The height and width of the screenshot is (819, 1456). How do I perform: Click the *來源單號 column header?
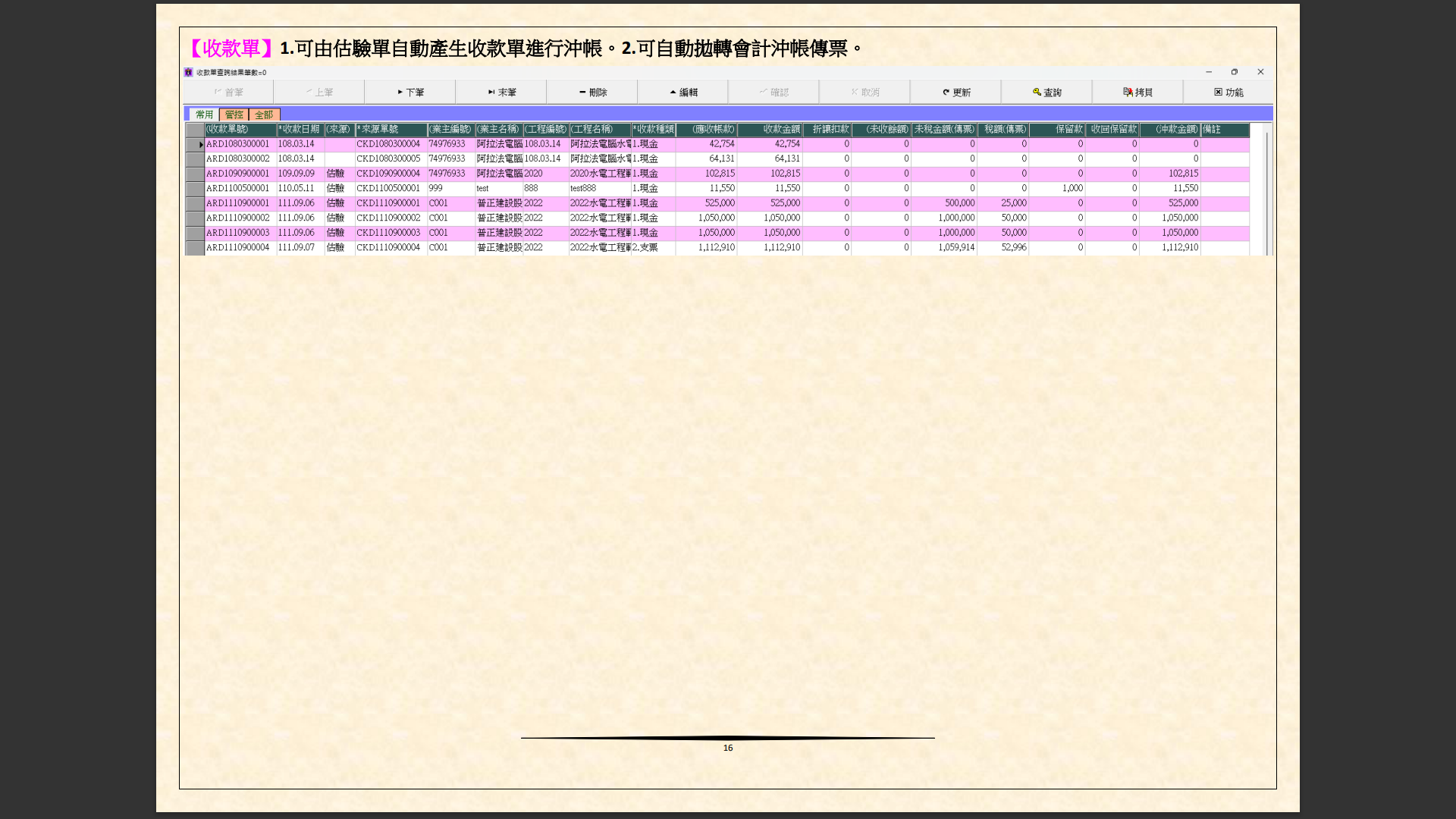pyautogui.click(x=391, y=130)
